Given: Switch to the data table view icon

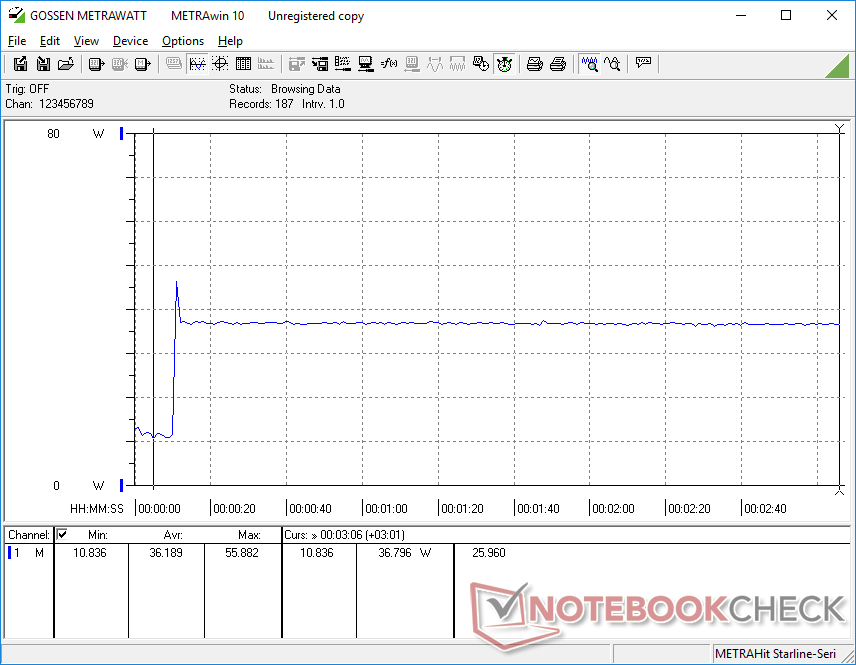Looking at the screenshot, I should pyautogui.click(x=243, y=64).
